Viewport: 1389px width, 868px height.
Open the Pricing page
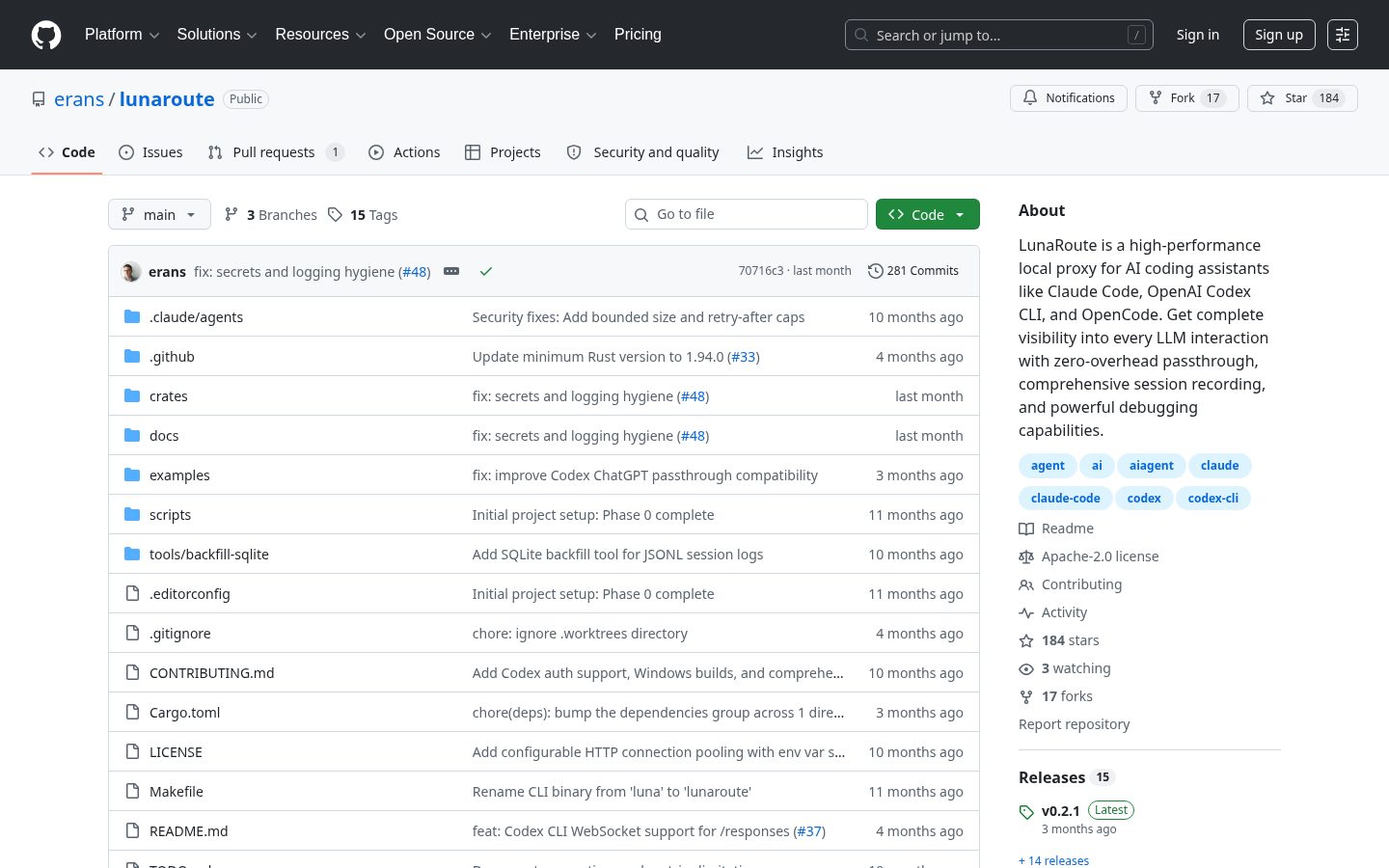[638, 35]
